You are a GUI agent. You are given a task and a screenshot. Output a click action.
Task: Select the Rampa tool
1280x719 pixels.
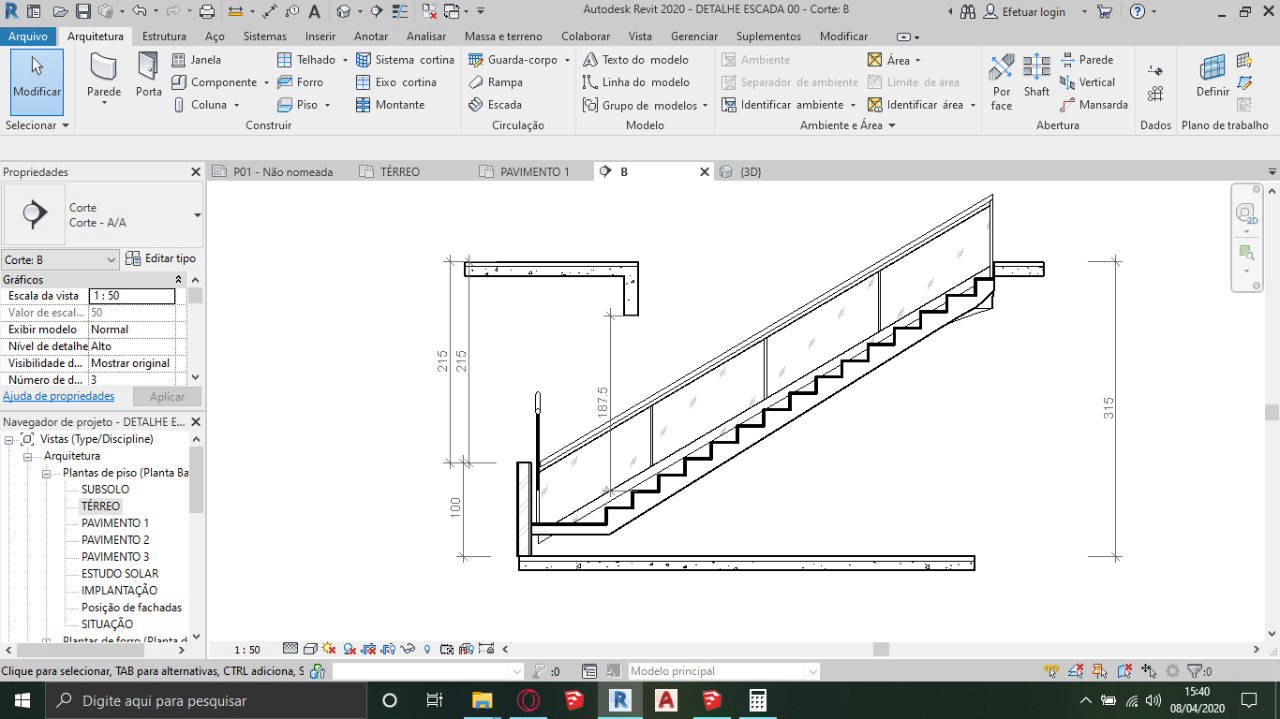pos(495,82)
